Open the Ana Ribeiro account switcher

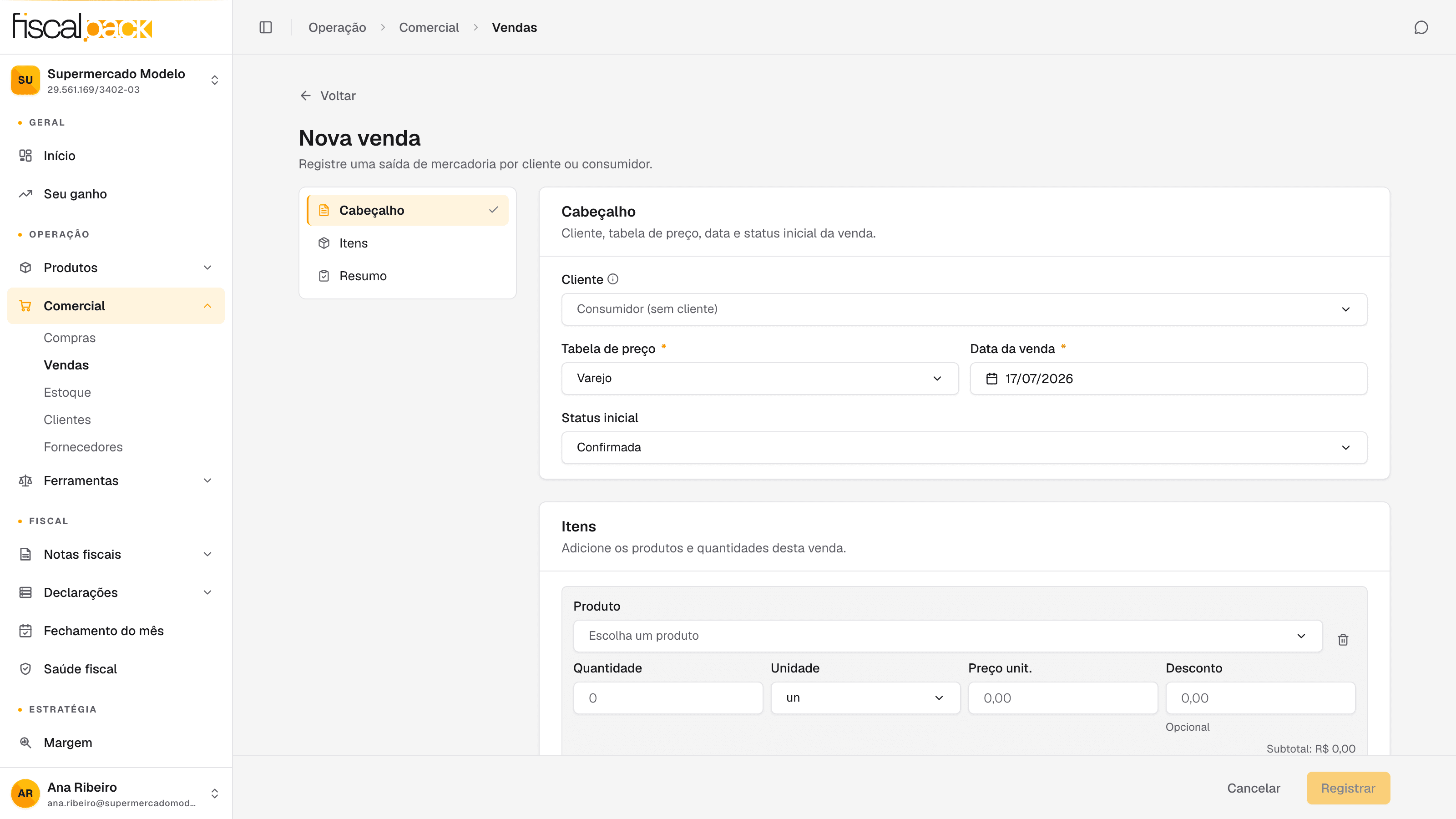coord(116,794)
